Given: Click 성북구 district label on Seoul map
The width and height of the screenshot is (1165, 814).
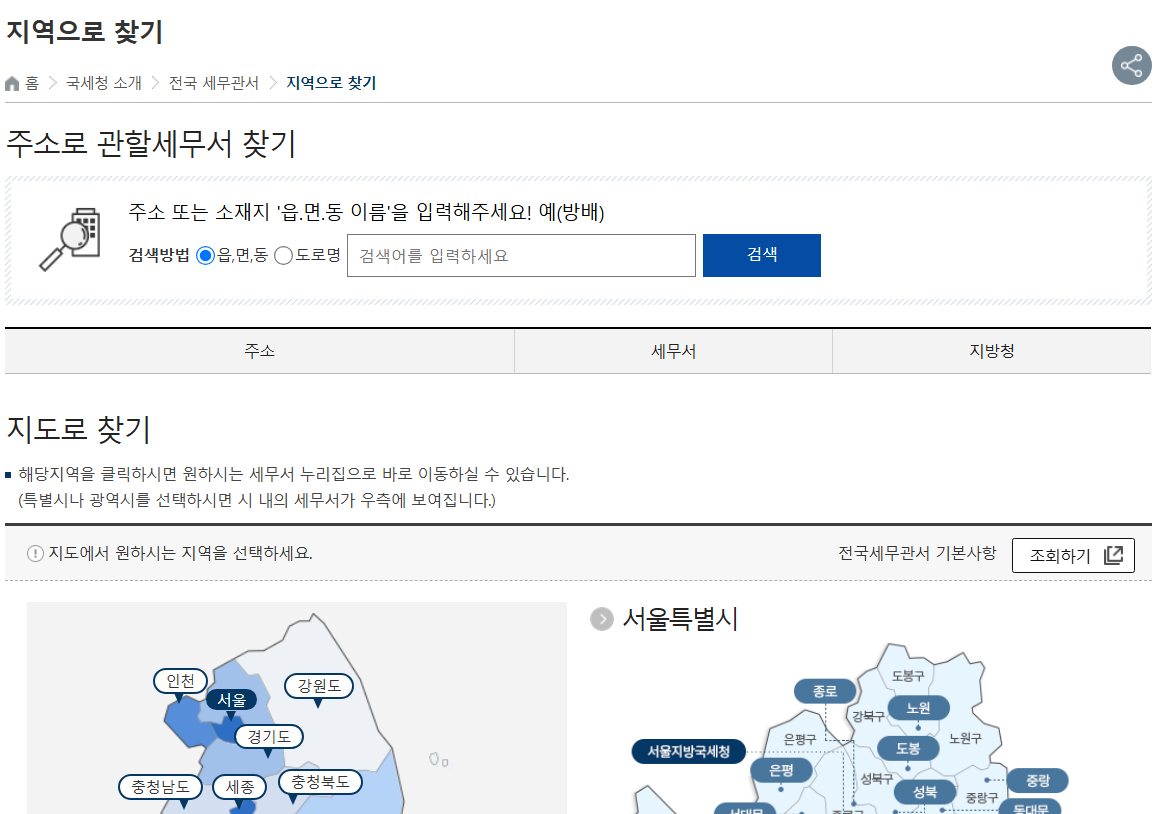Looking at the screenshot, I should (877, 778).
